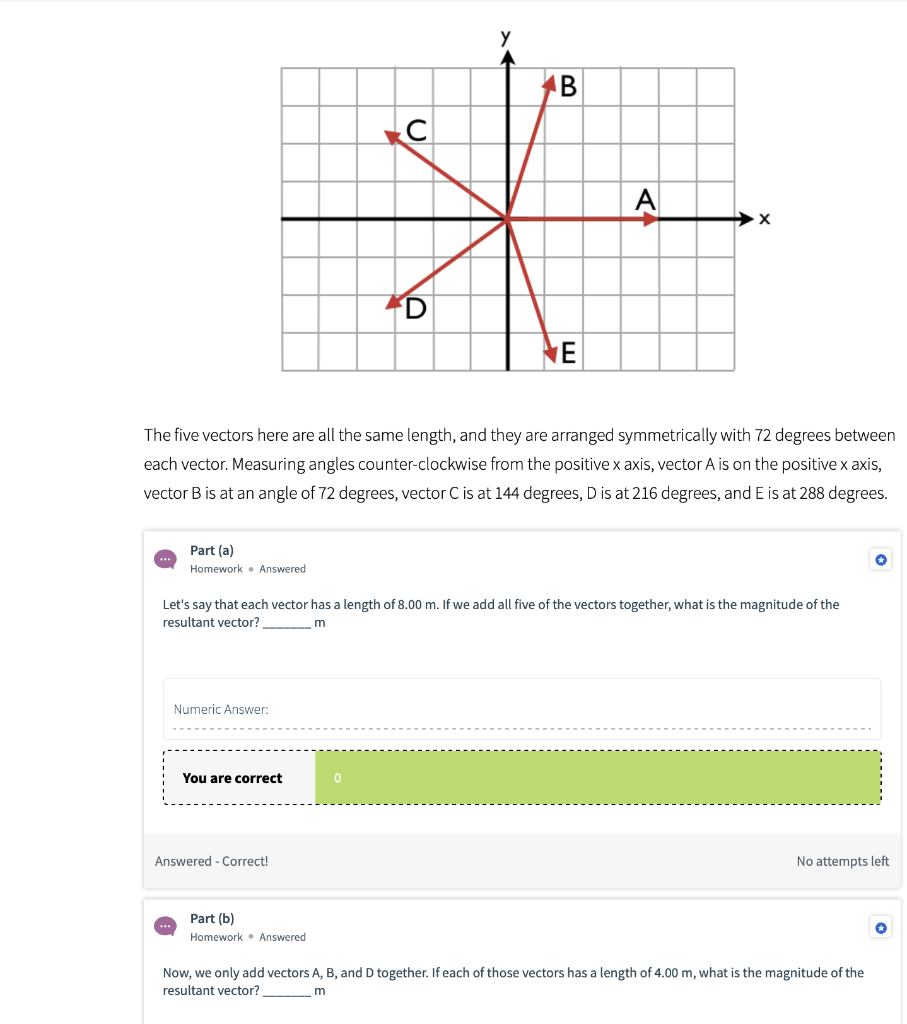Image resolution: width=907 pixels, height=1024 pixels.
Task: Select vector label B on the diagram
Action: click(568, 87)
